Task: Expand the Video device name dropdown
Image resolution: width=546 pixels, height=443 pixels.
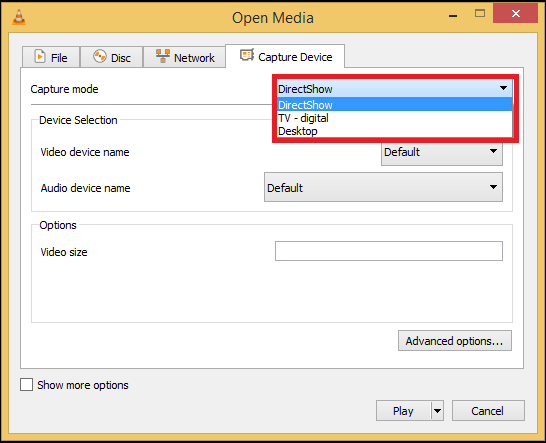Action: 442,152
